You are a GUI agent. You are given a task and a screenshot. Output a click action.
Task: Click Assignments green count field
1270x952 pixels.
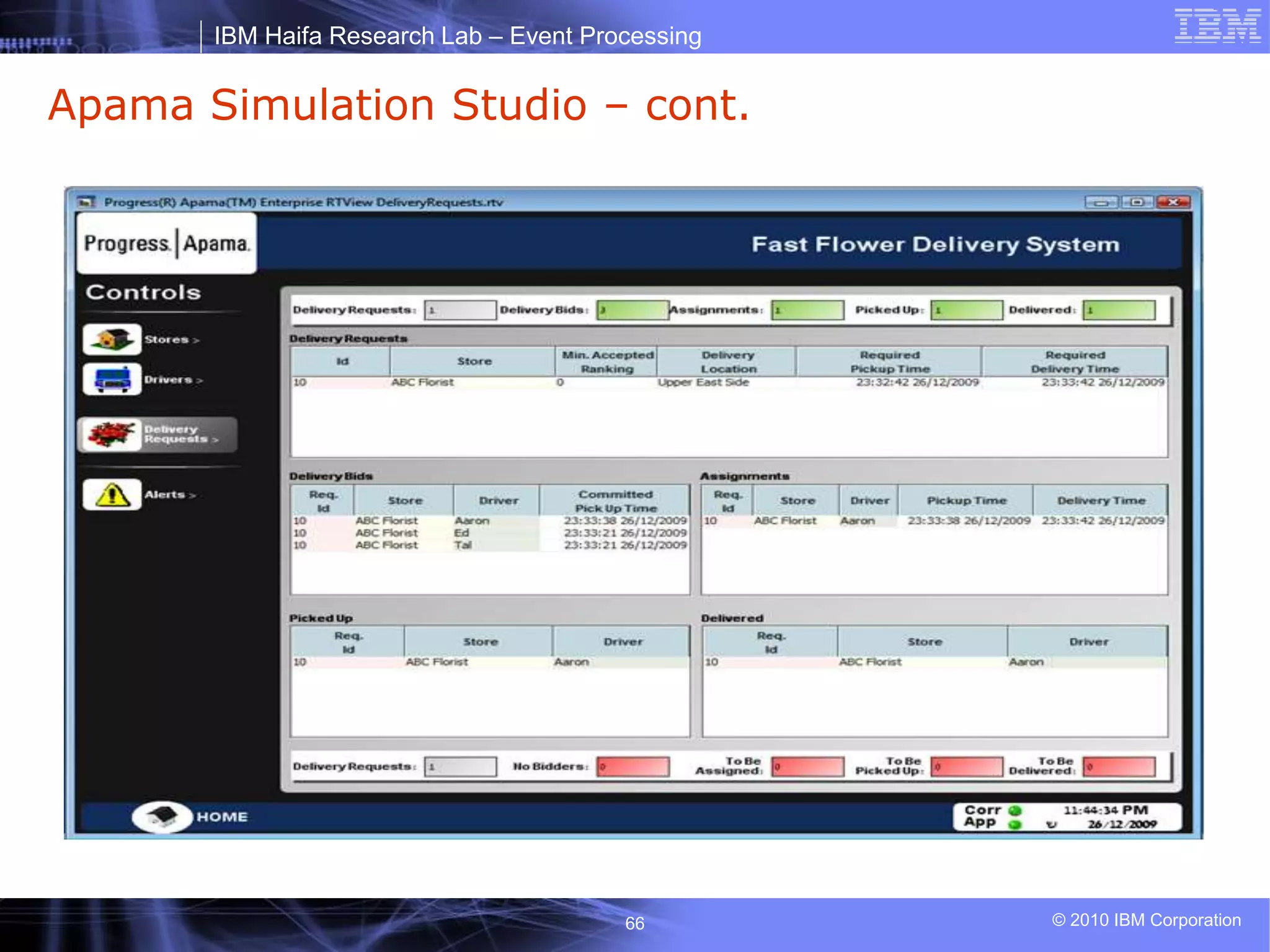807,310
